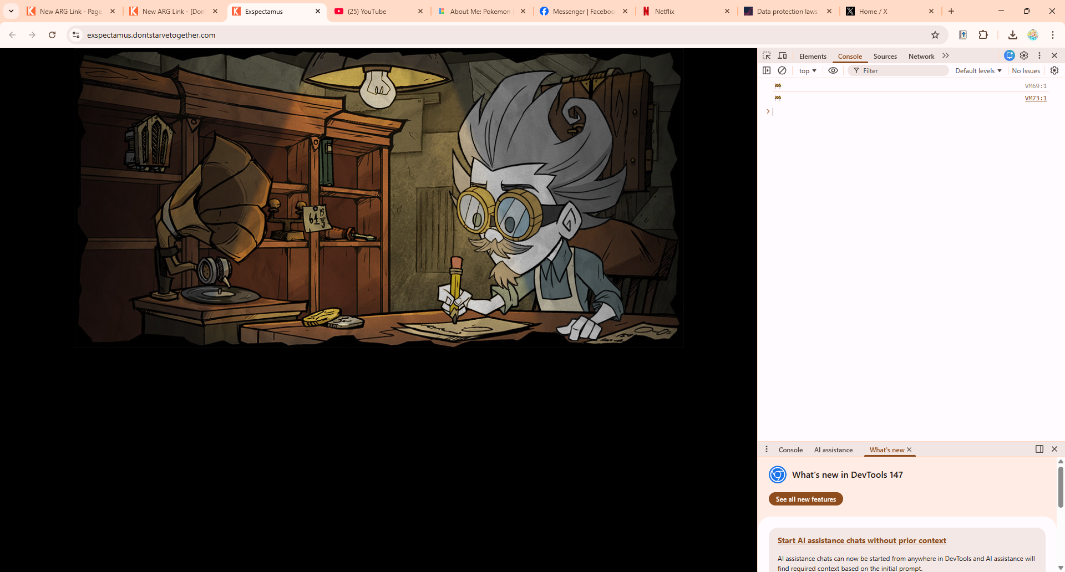Open DevTools settings gear in top bar

[x=1024, y=56]
